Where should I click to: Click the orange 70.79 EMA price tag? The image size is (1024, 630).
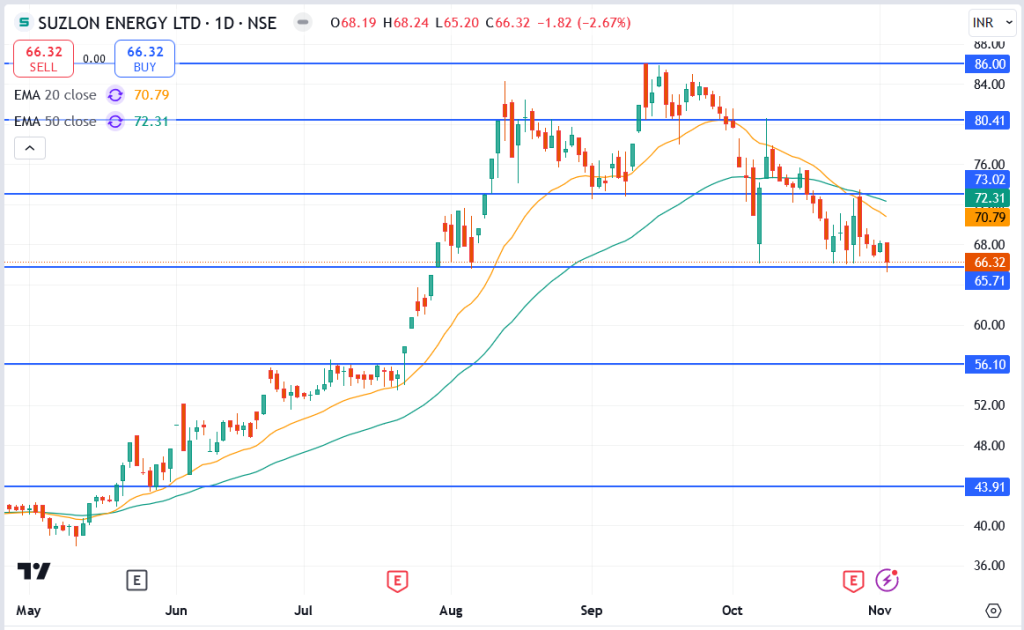point(987,217)
